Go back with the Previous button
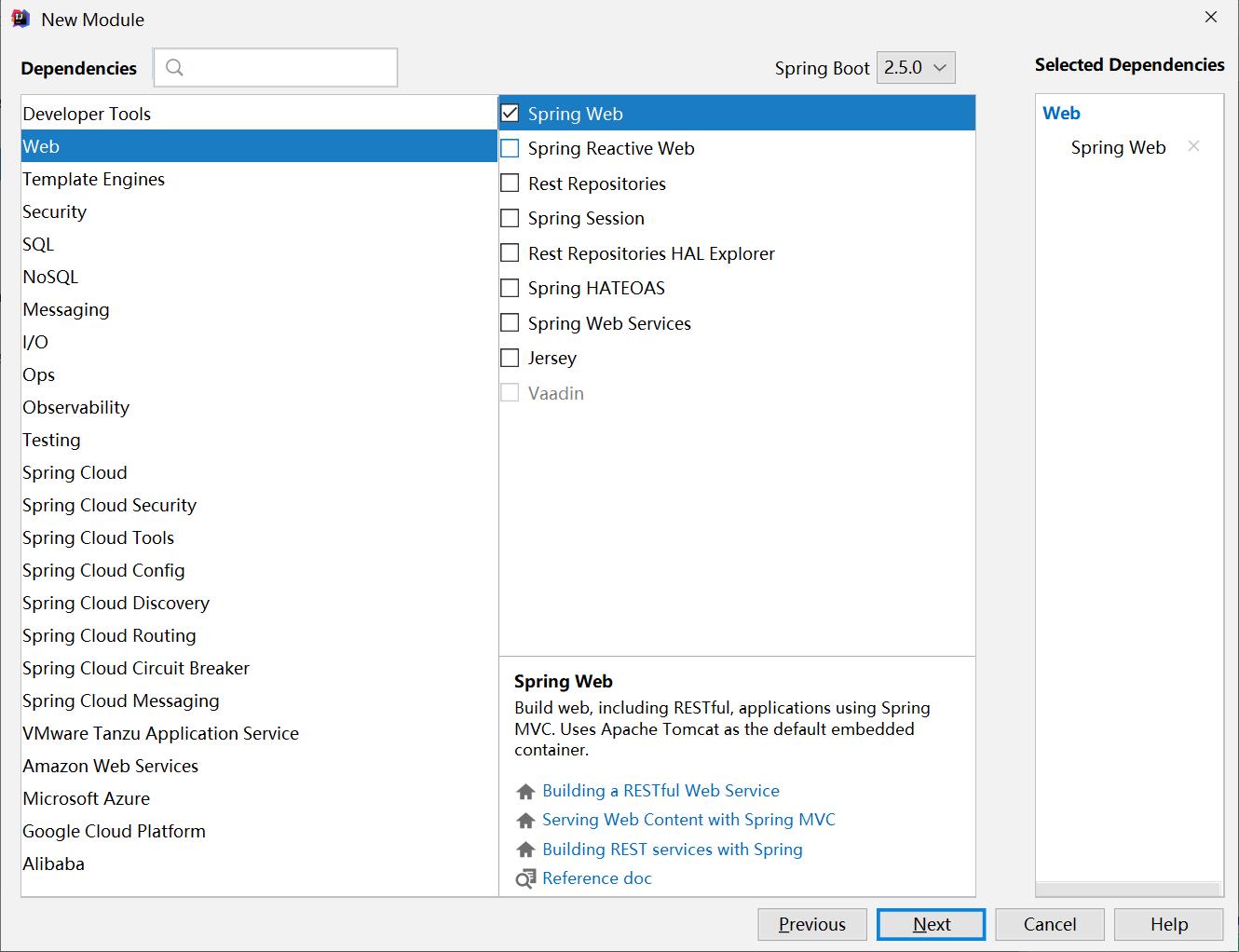The width and height of the screenshot is (1239, 952). pyautogui.click(x=812, y=924)
